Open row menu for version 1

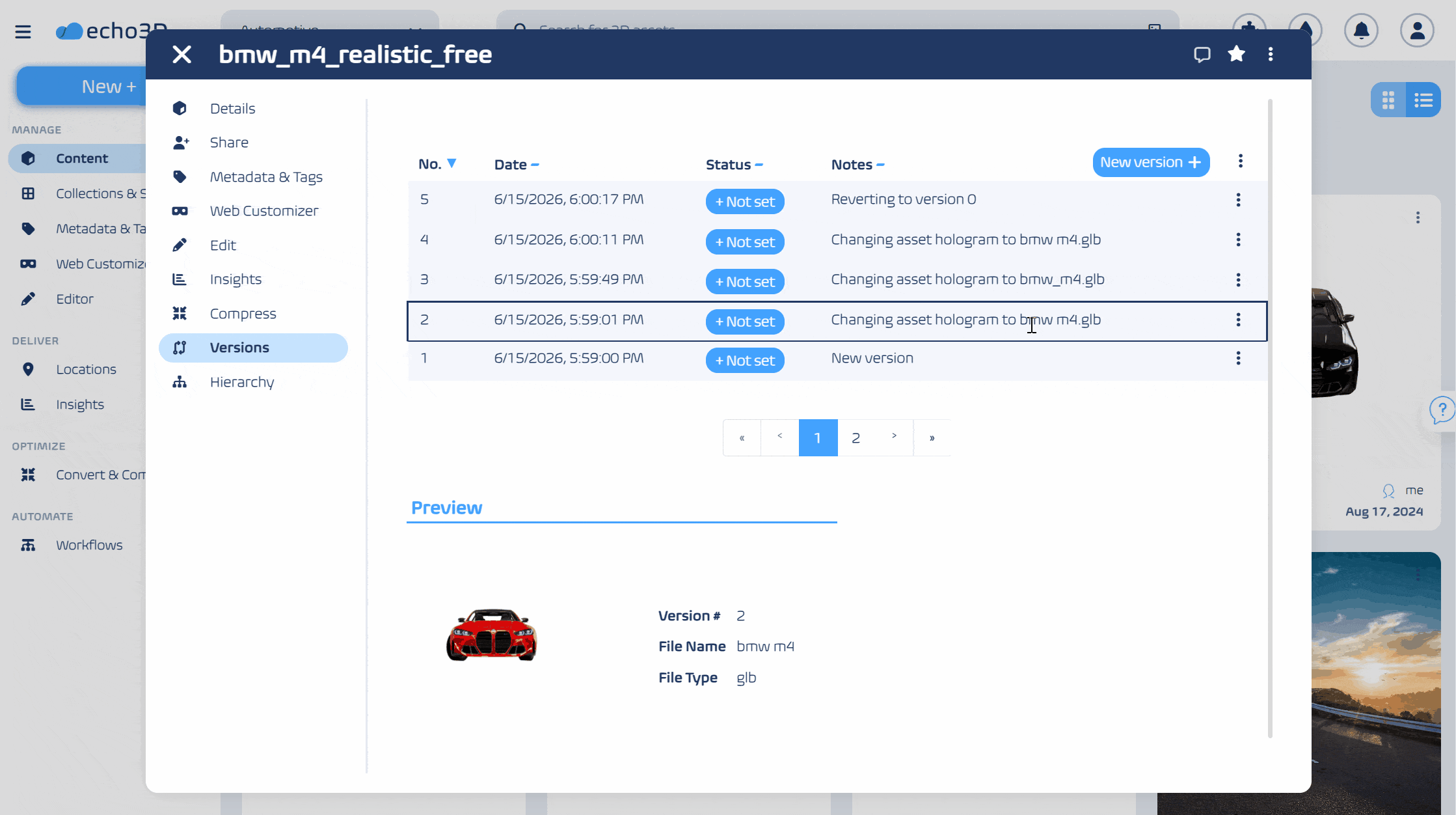click(1238, 358)
